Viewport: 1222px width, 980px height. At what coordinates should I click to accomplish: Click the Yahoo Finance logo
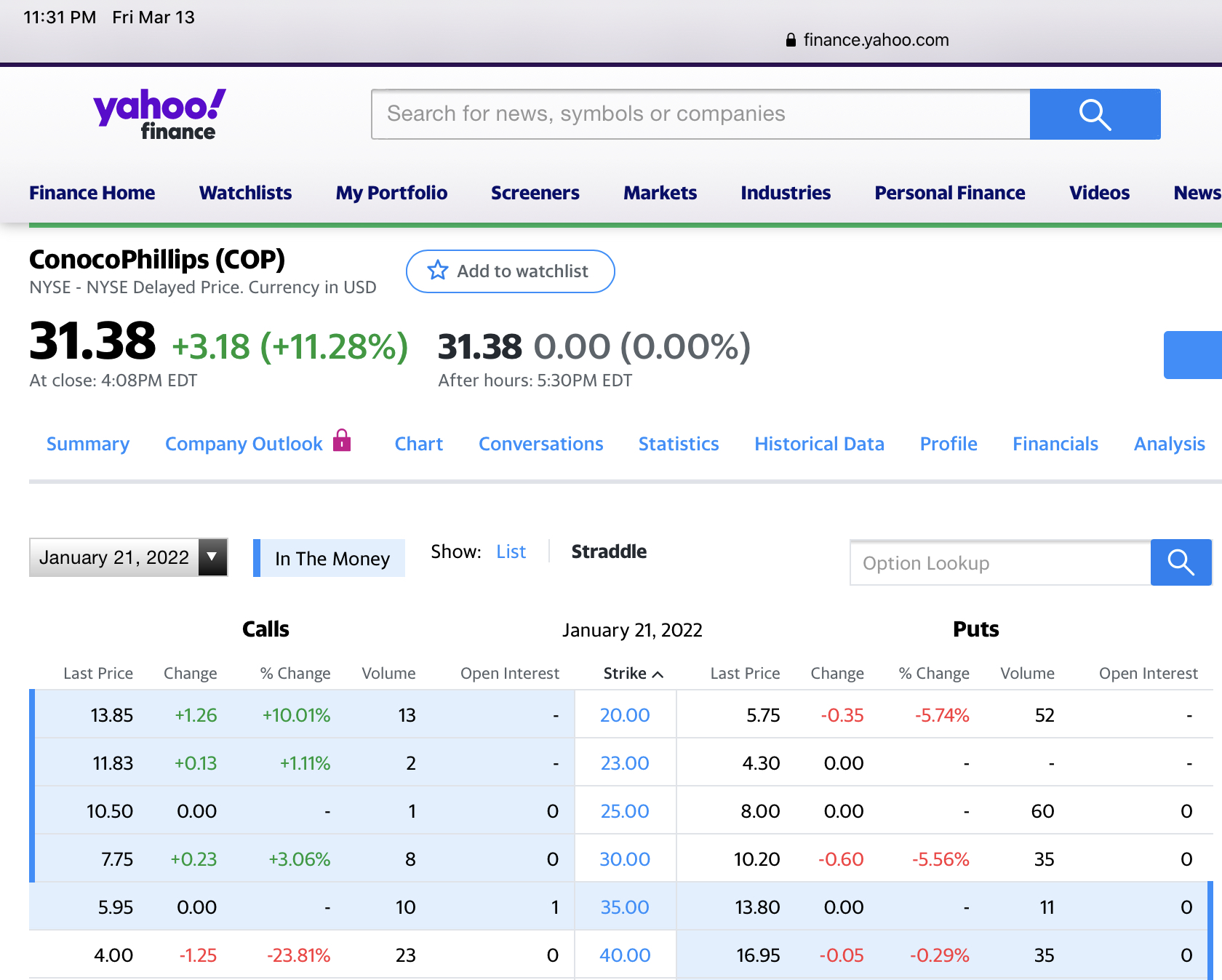159,114
